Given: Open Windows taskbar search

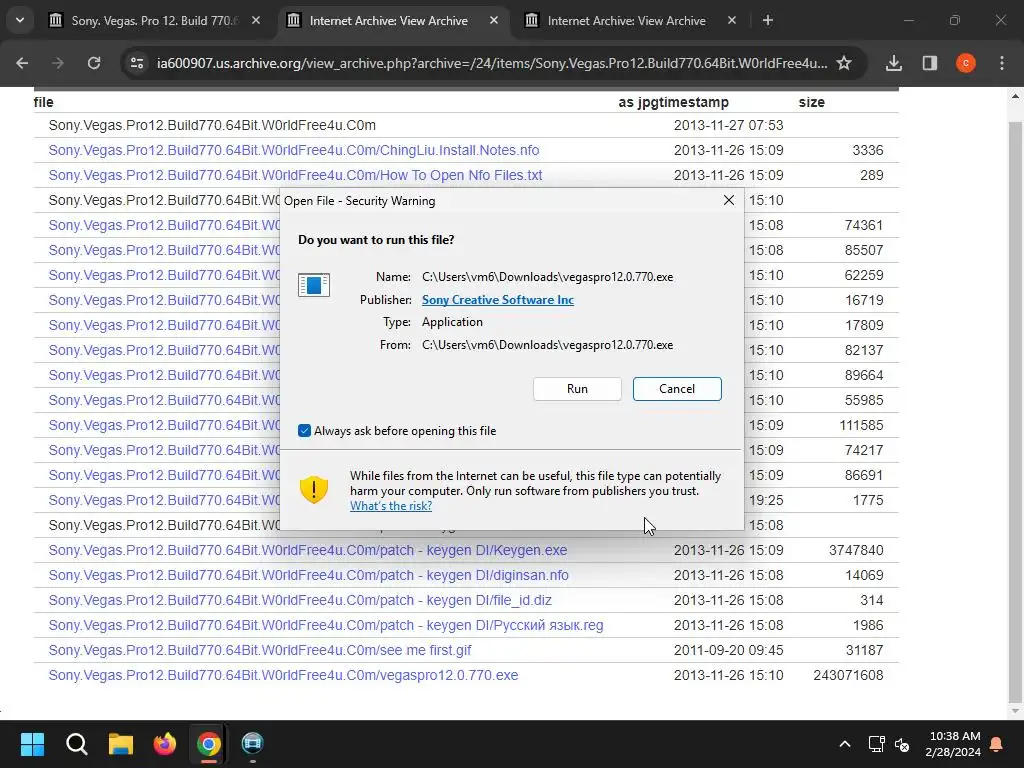Looking at the screenshot, I should point(76,744).
